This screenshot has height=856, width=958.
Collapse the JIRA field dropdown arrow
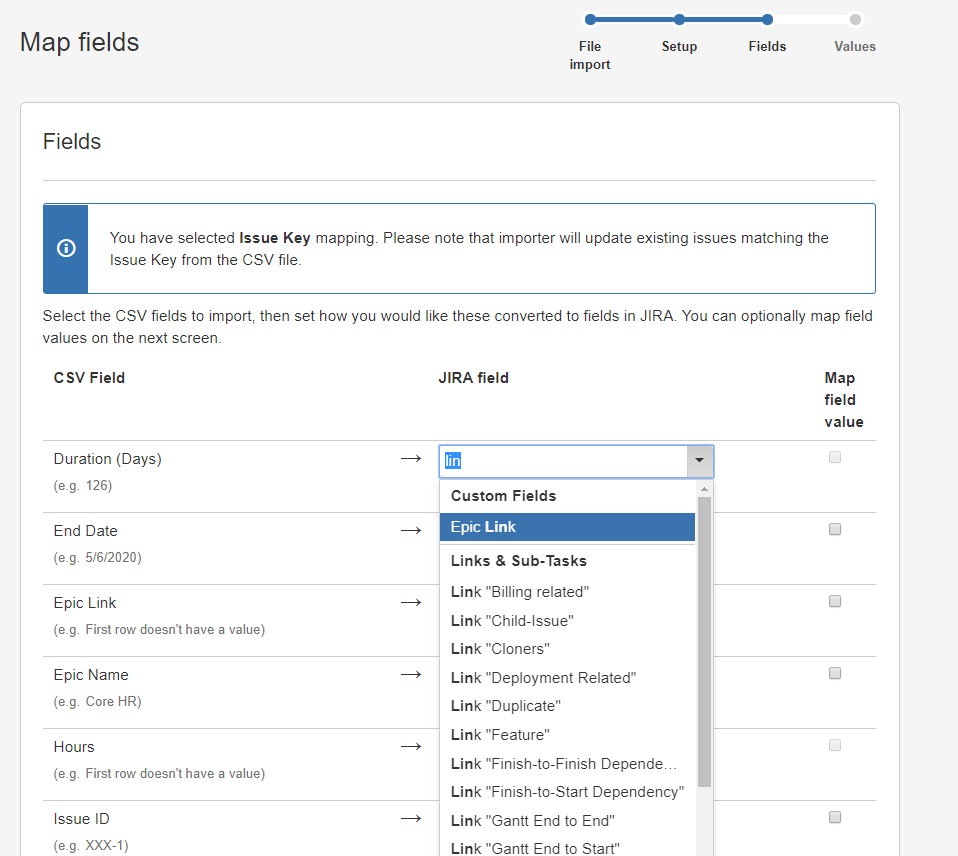[699, 461]
